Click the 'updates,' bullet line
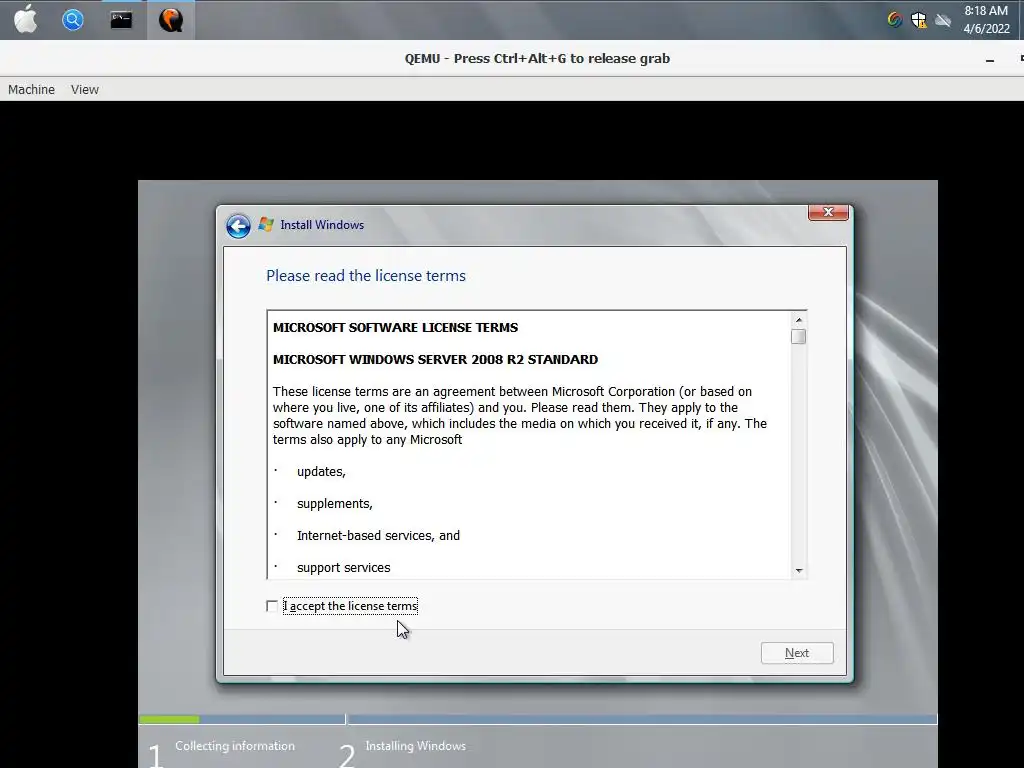This screenshot has height=768, width=1024. [321, 472]
